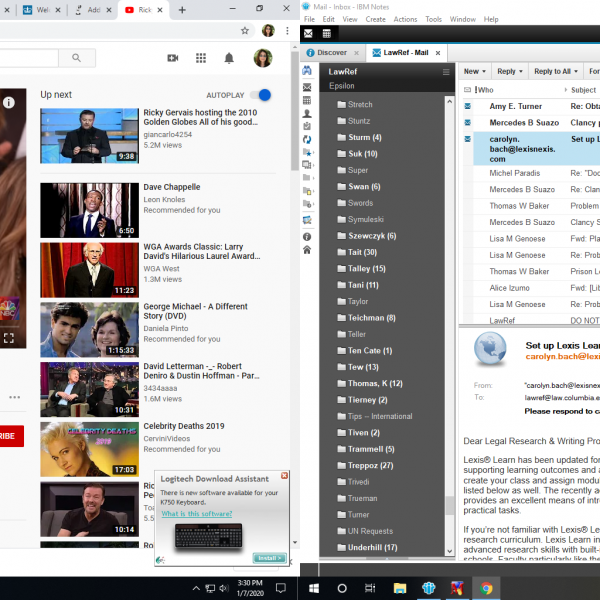Click the three-dot more actions under the video
Viewport: 600px width, 600px height.
(15, 397)
